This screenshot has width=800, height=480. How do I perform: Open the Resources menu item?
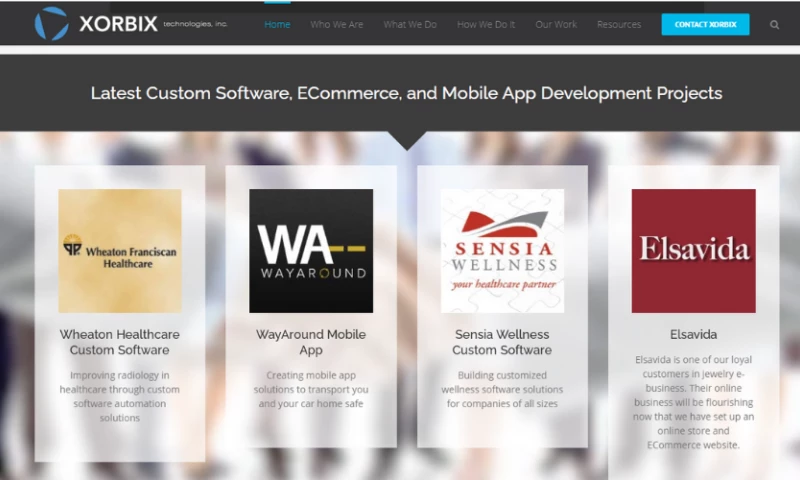click(x=619, y=25)
